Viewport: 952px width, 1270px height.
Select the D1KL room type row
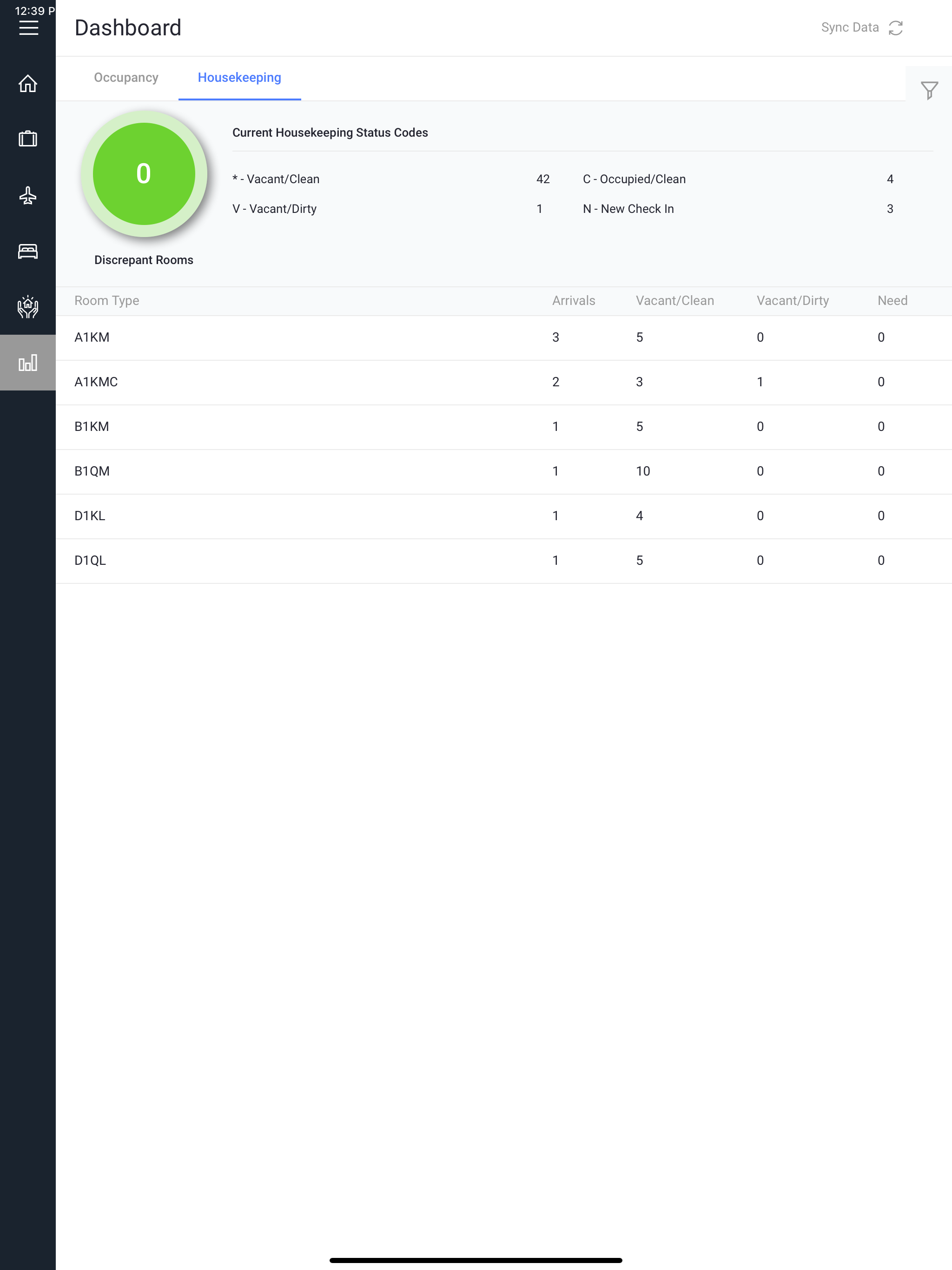(x=503, y=516)
